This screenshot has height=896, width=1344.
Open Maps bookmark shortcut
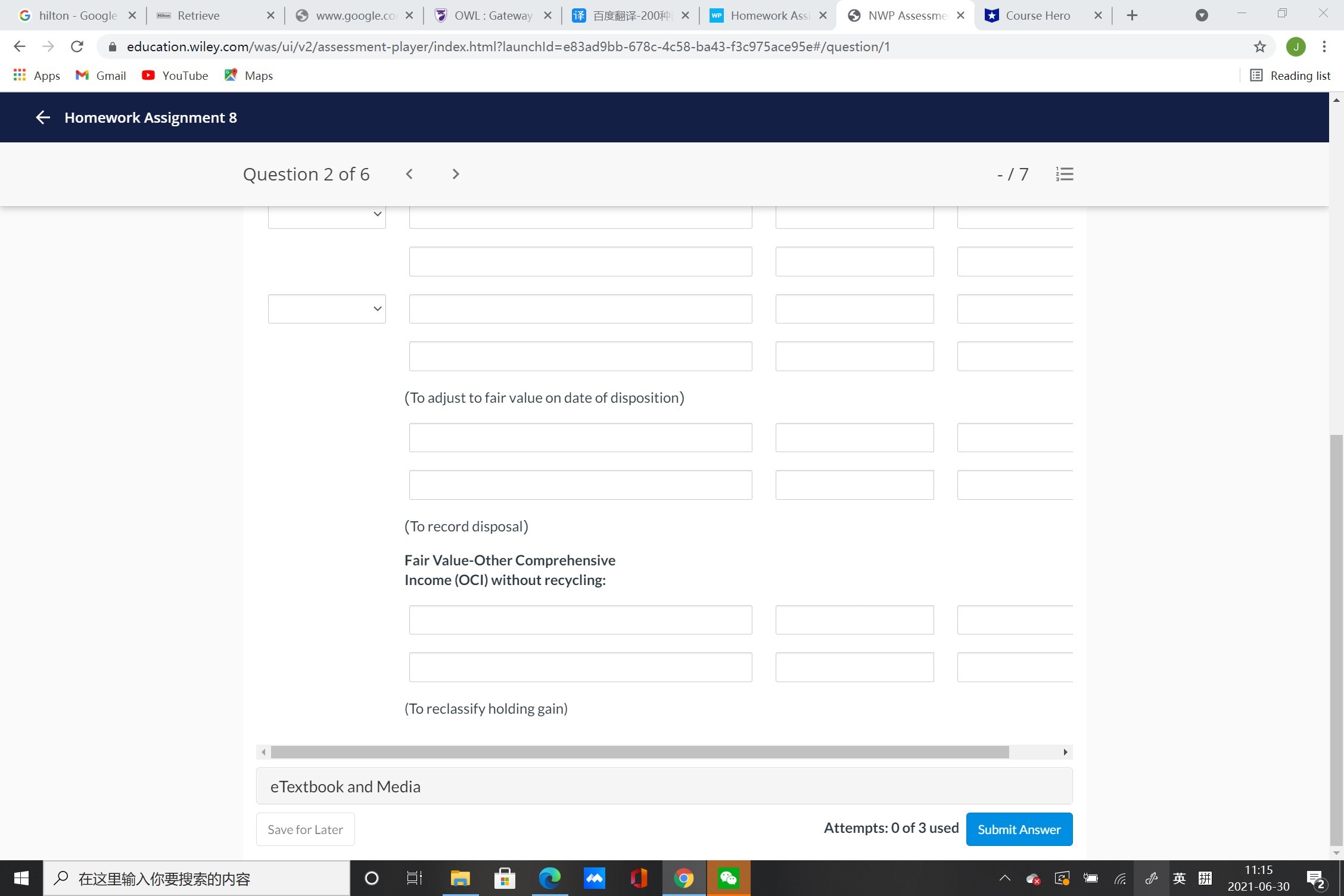point(248,75)
